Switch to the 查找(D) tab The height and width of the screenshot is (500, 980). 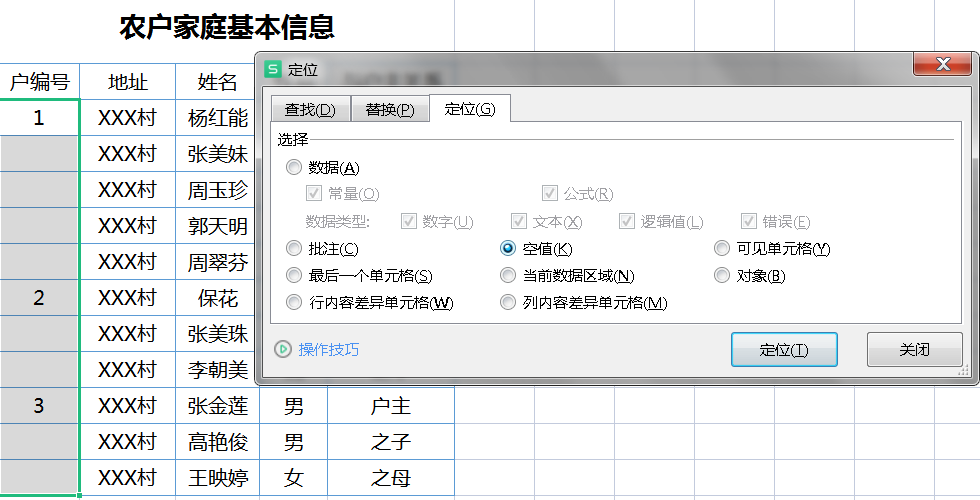(x=310, y=110)
